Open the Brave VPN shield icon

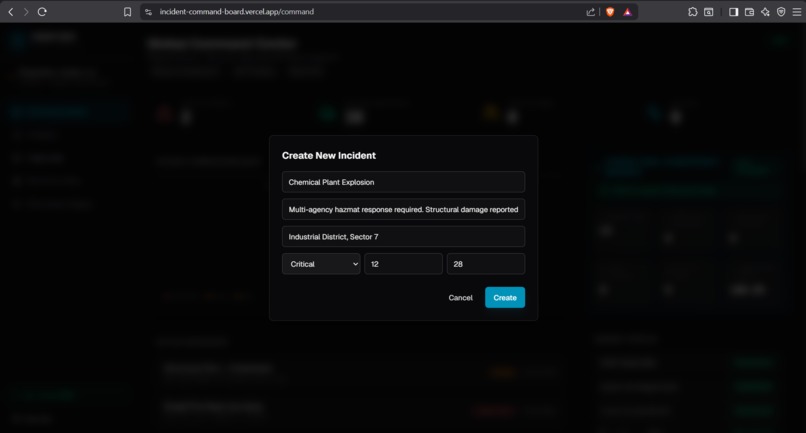(x=781, y=12)
